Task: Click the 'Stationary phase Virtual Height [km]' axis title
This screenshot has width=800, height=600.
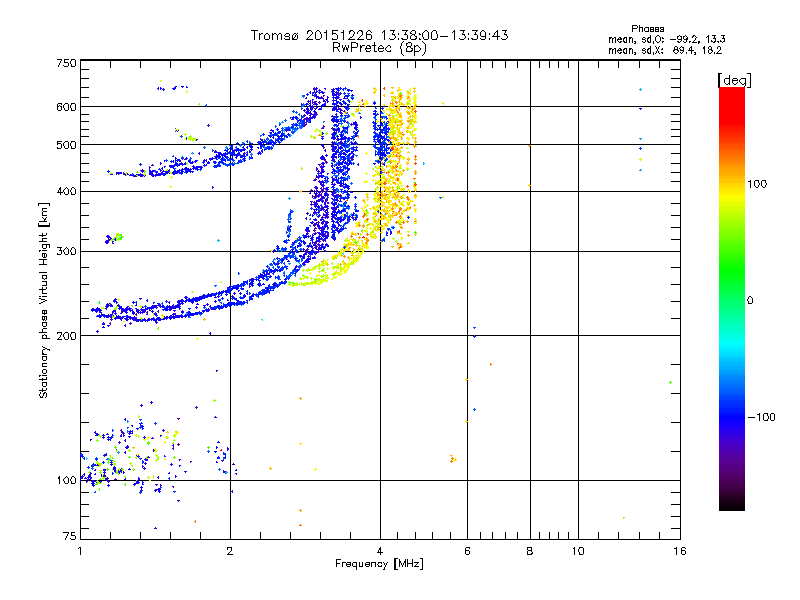Action: tap(43, 301)
